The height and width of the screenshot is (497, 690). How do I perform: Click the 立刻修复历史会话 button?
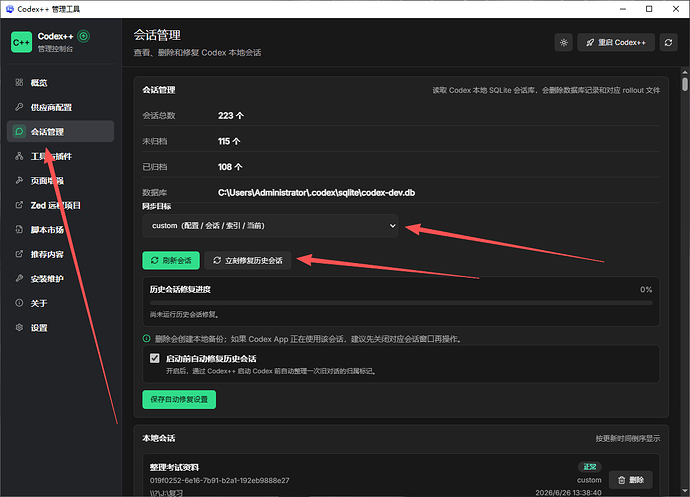(x=248, y=260)
